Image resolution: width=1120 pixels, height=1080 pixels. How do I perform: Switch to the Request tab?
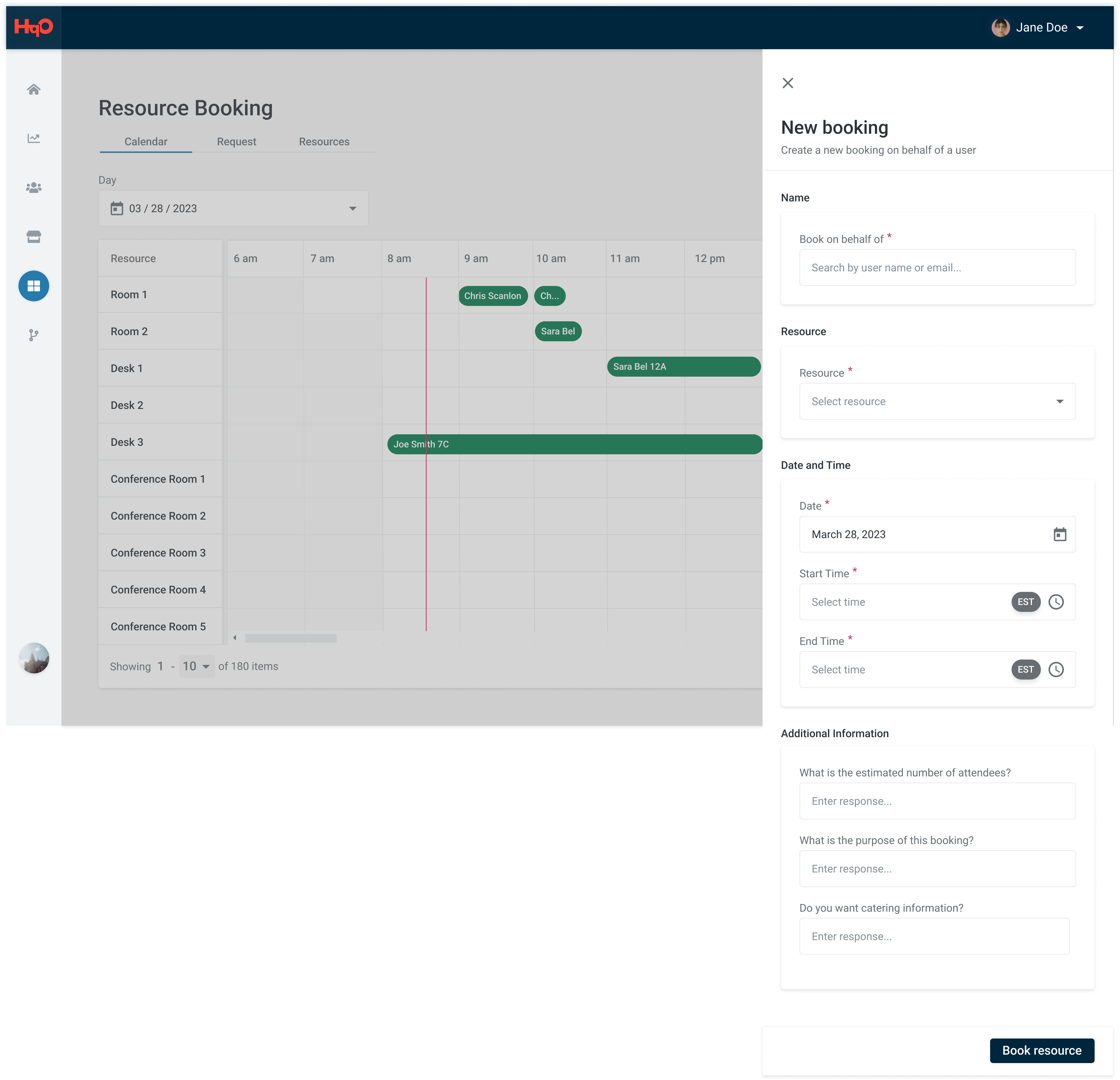click(237, 142)
